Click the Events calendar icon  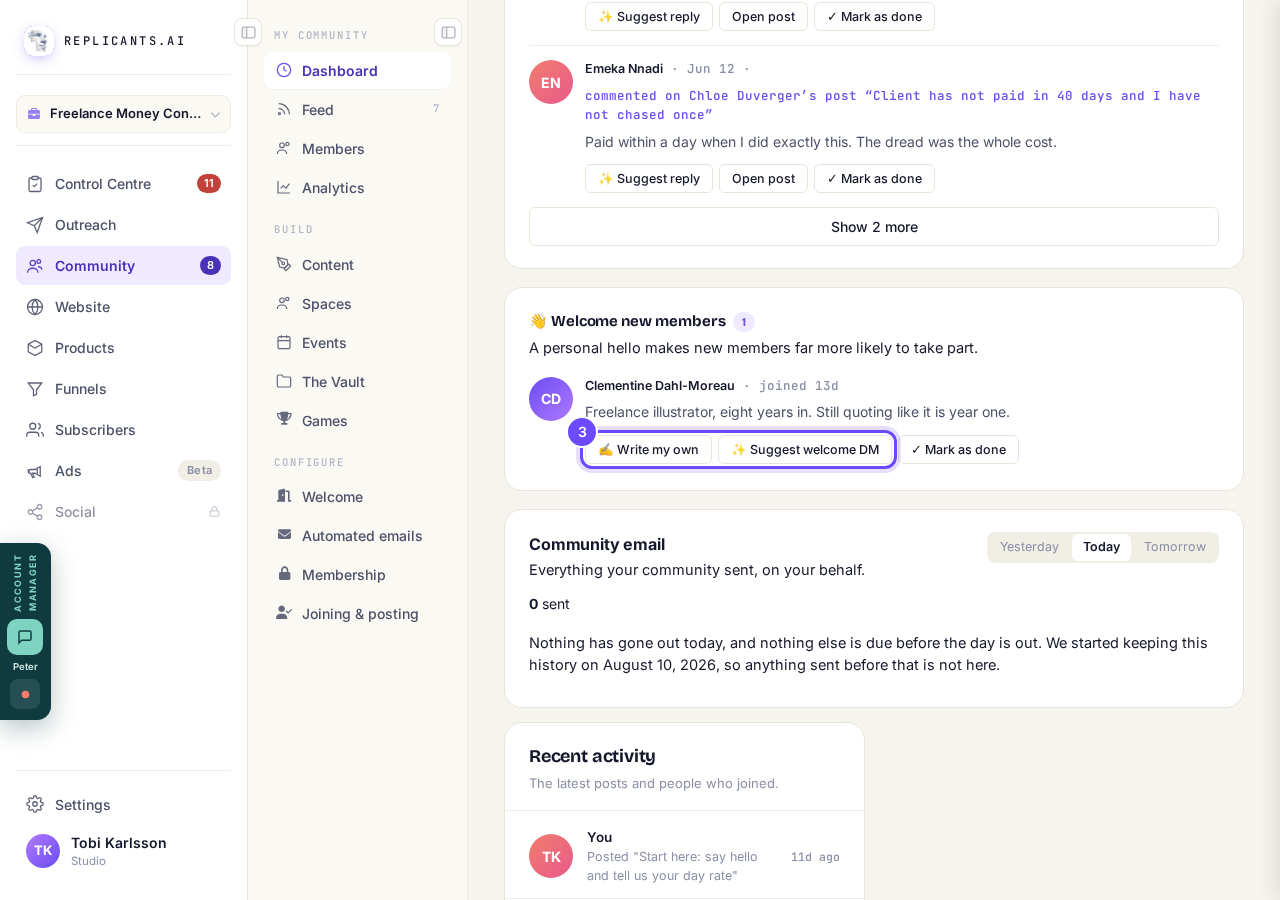click(284, 343)
